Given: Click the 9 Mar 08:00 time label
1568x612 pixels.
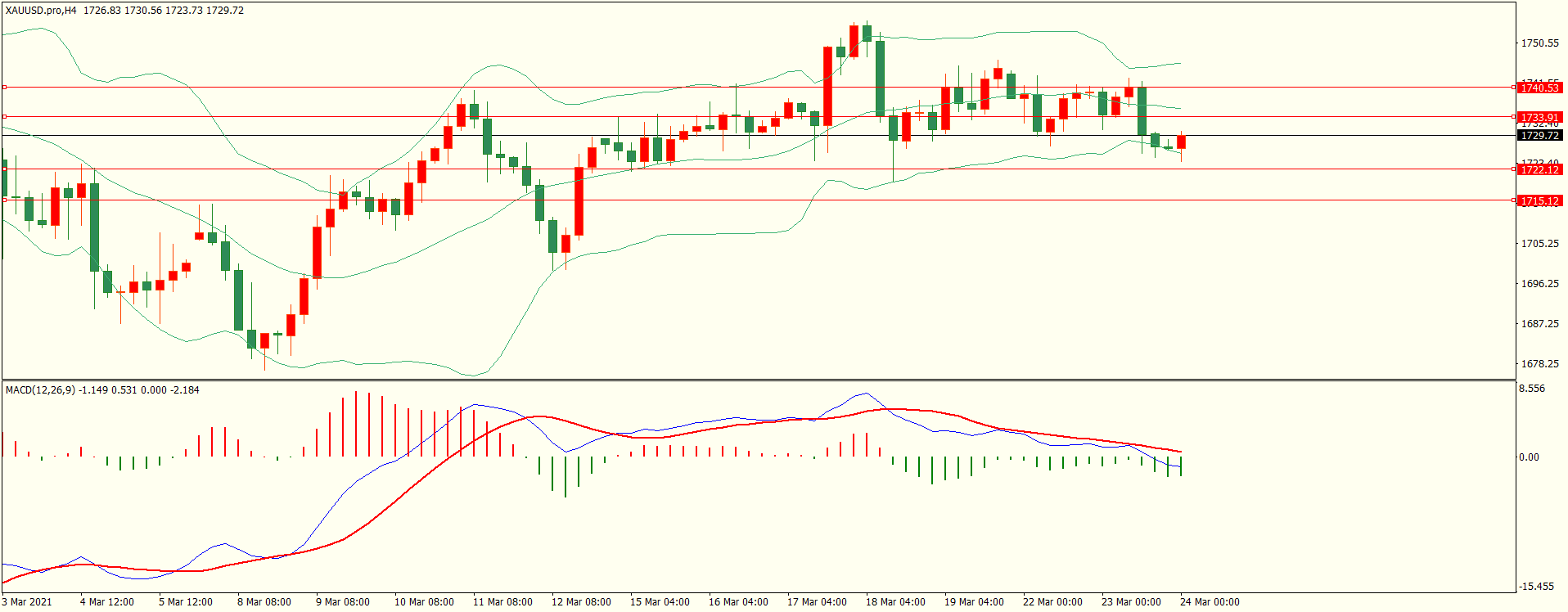Looking at the screenshot, I should (343, 602).
